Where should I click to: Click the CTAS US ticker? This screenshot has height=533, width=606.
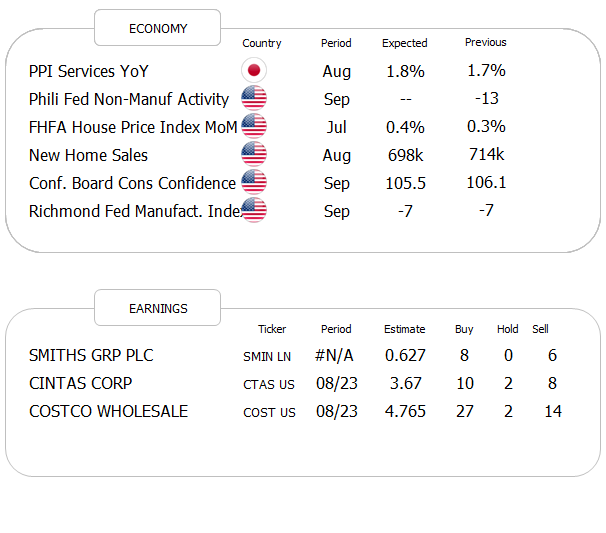269,385
